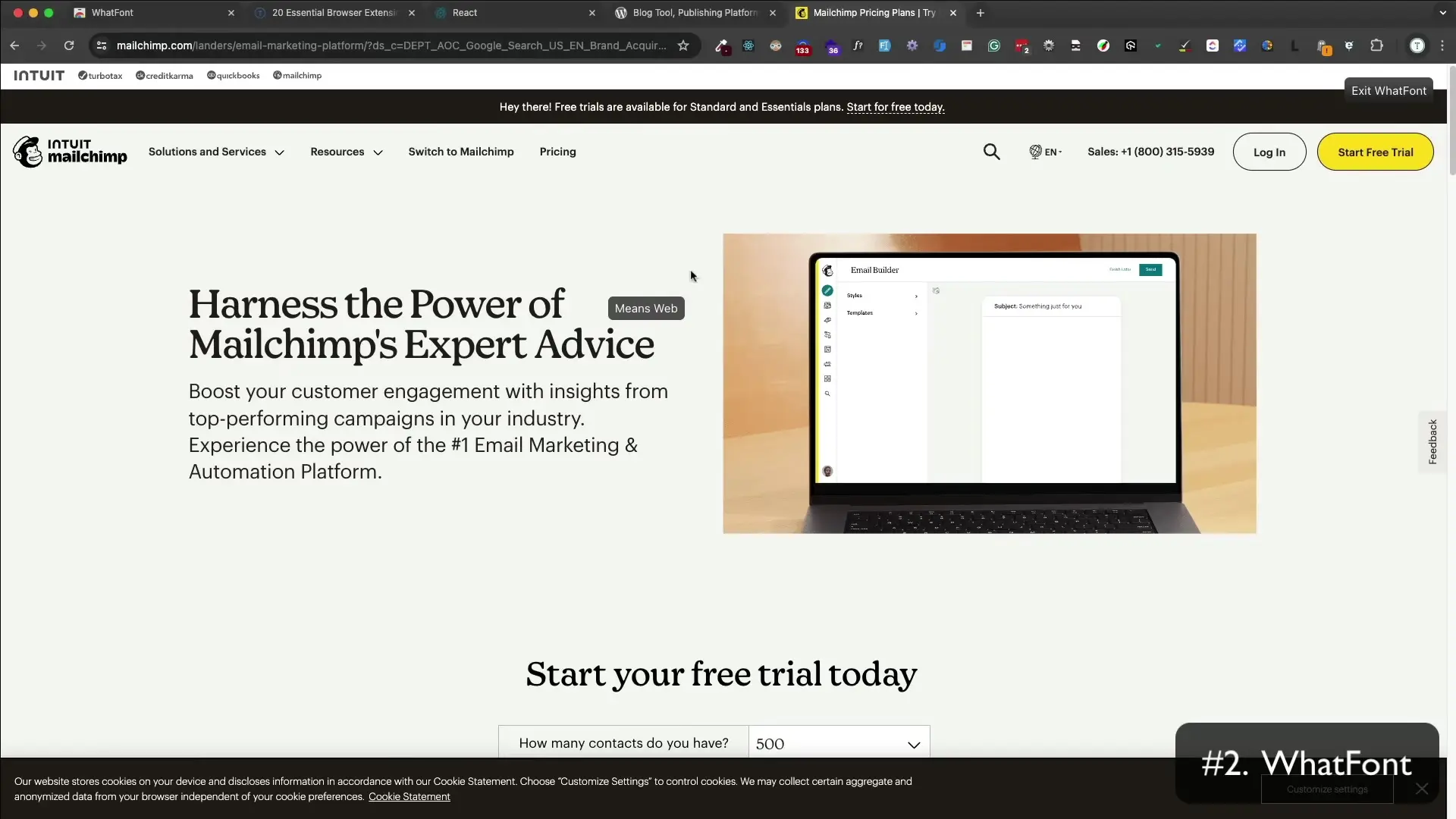Click the Harness the Power headline
Viewport: 1456px width, 819px height.
click(x=421, y=325)
